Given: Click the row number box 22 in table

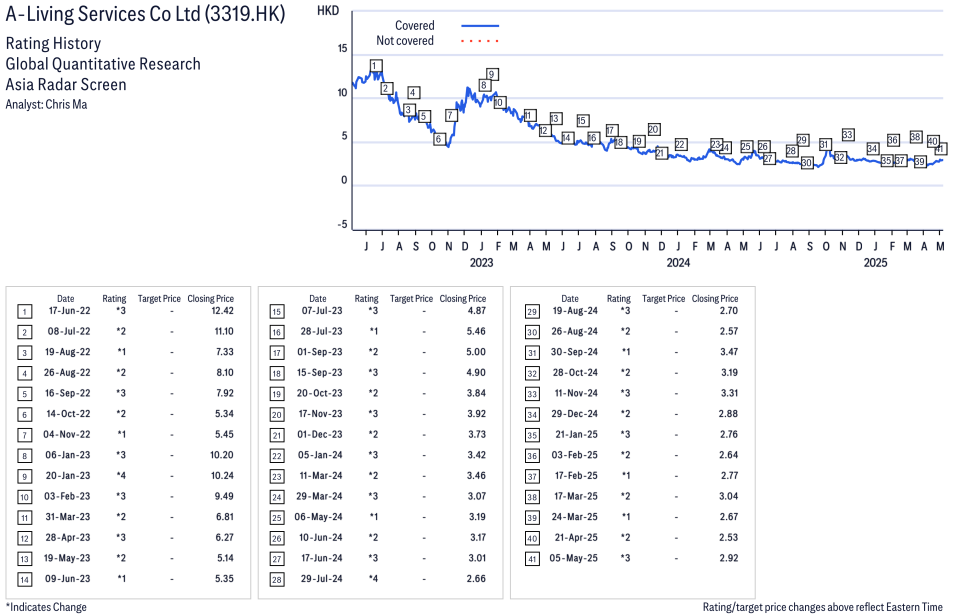Looking at the screenshot, I should (x=277, y=456).
